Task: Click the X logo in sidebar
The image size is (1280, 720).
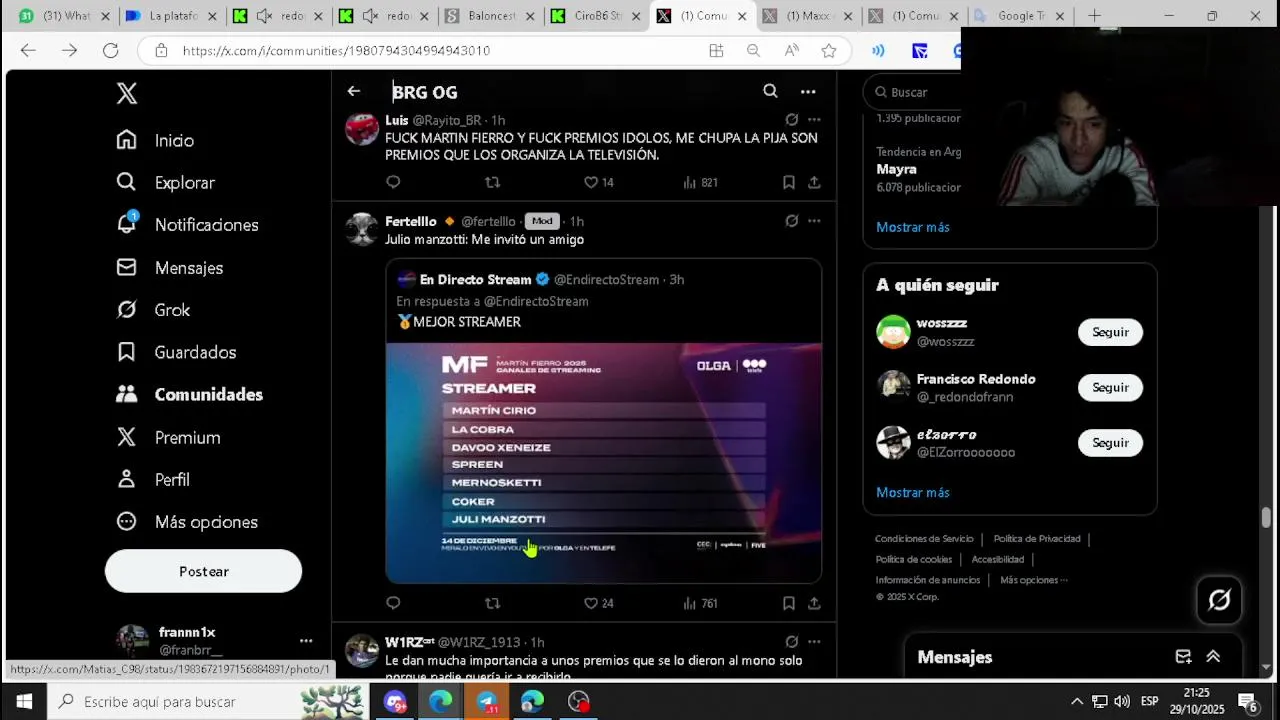Action: pos(126,93)
